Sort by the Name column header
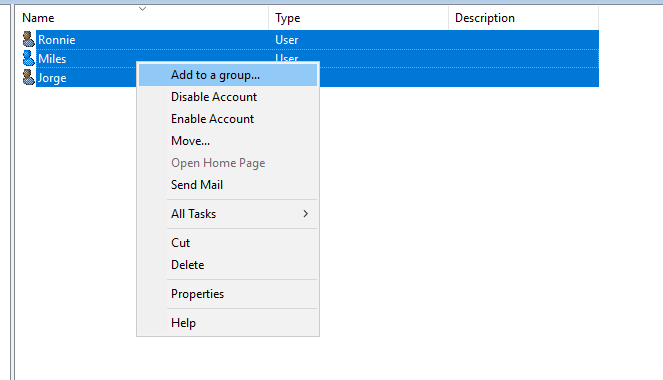This screenshot has width=663, height=380. click(x=143, y=18)
